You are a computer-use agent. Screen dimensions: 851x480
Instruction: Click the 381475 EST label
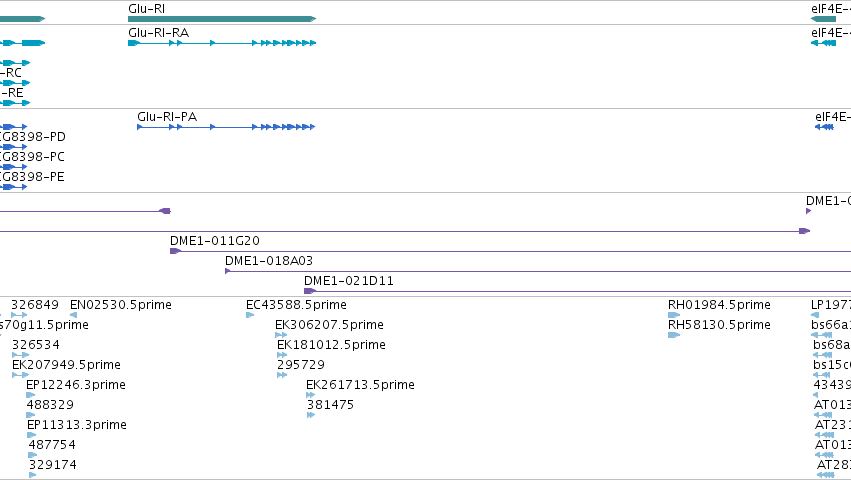click(x=331, y=405)
